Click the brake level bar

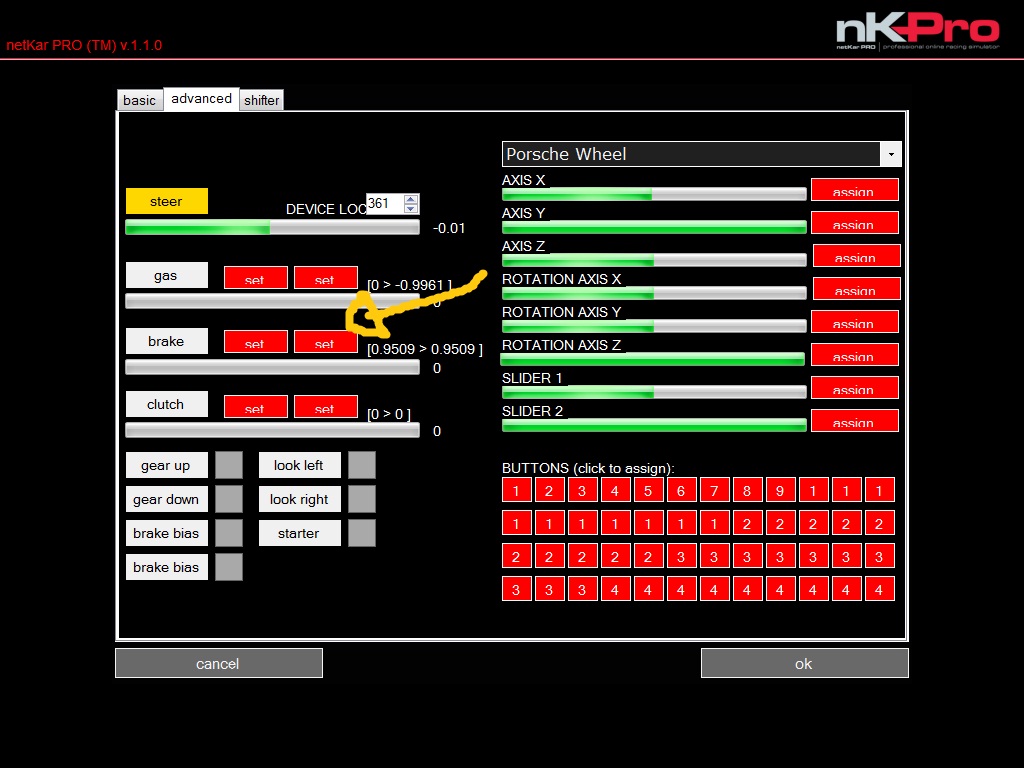(x=272, y=367)
